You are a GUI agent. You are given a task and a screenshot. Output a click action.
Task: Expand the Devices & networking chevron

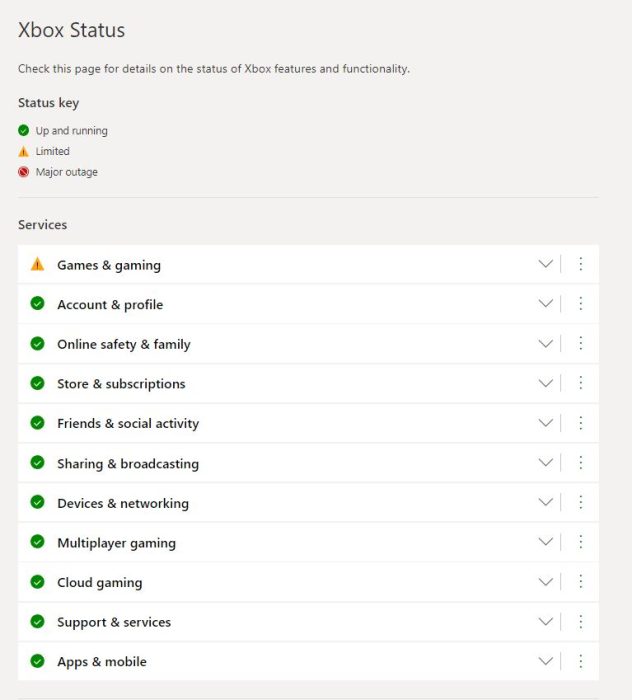pyautogui.click(x=545, y=502)
